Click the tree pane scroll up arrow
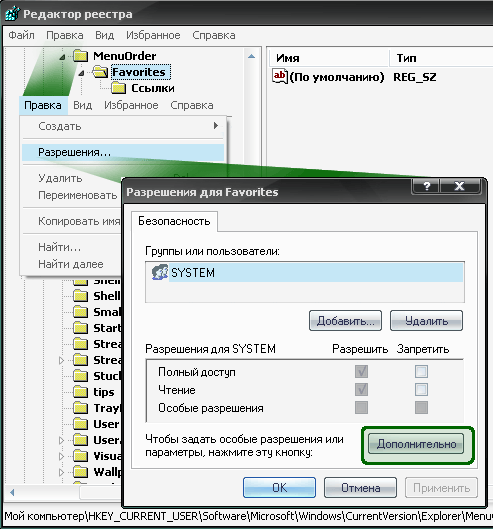This screenshot has height=529, width=493. coord(251,56)
